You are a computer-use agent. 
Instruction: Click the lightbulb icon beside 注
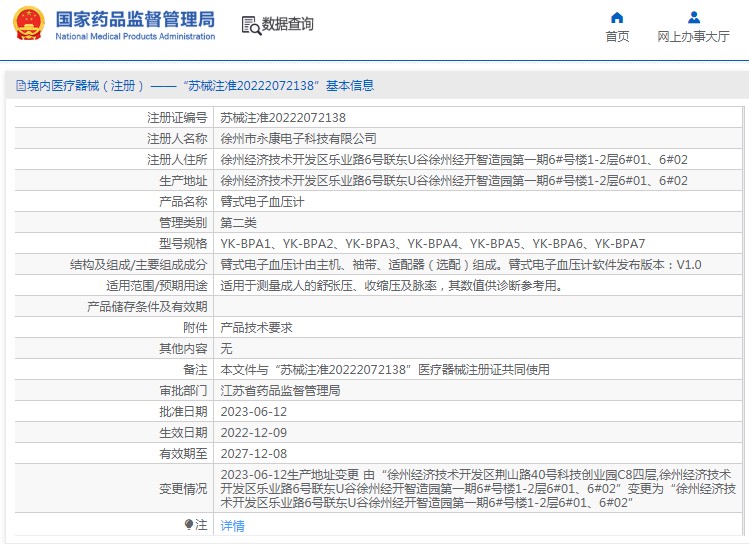coord(189,525)
